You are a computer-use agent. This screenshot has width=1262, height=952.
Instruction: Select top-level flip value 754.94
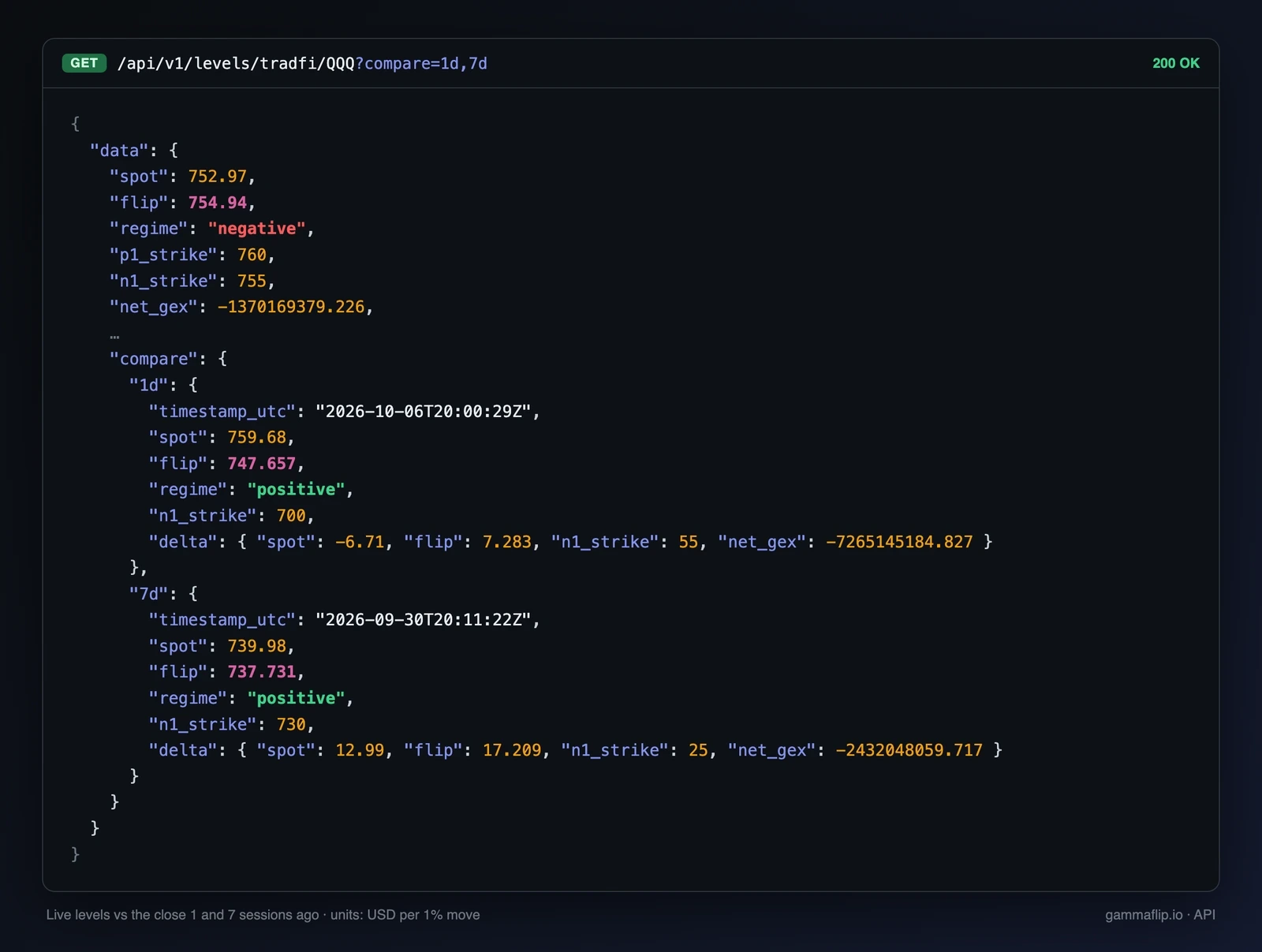click(x=218, y=203)
